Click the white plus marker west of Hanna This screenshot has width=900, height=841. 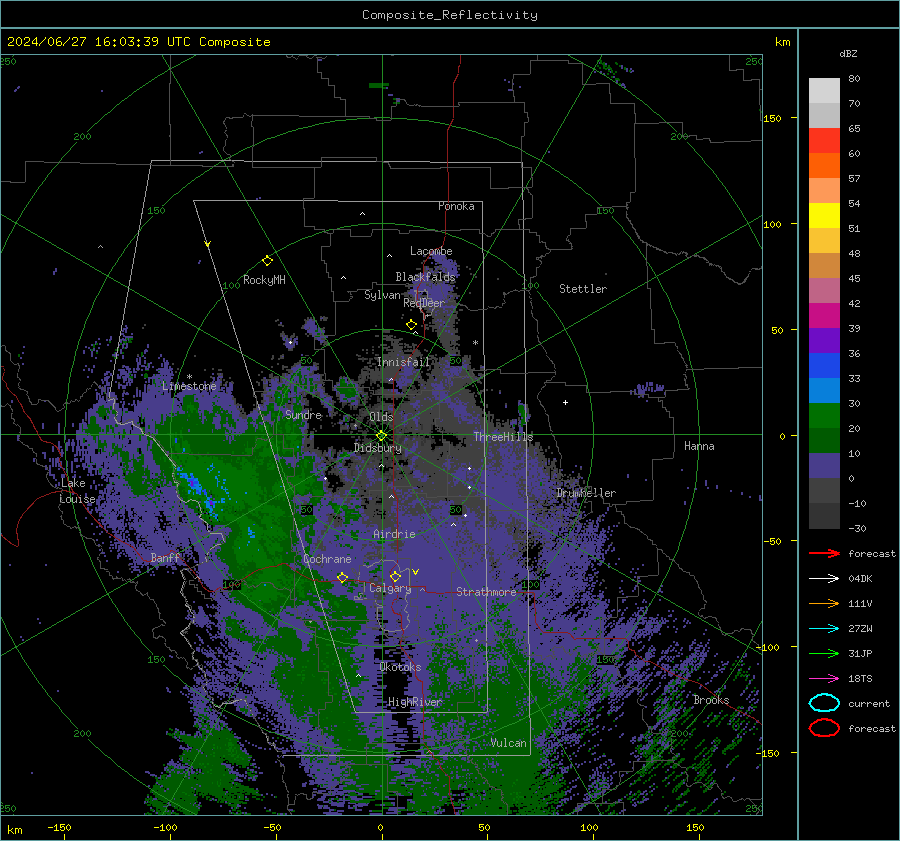[565, 402]
